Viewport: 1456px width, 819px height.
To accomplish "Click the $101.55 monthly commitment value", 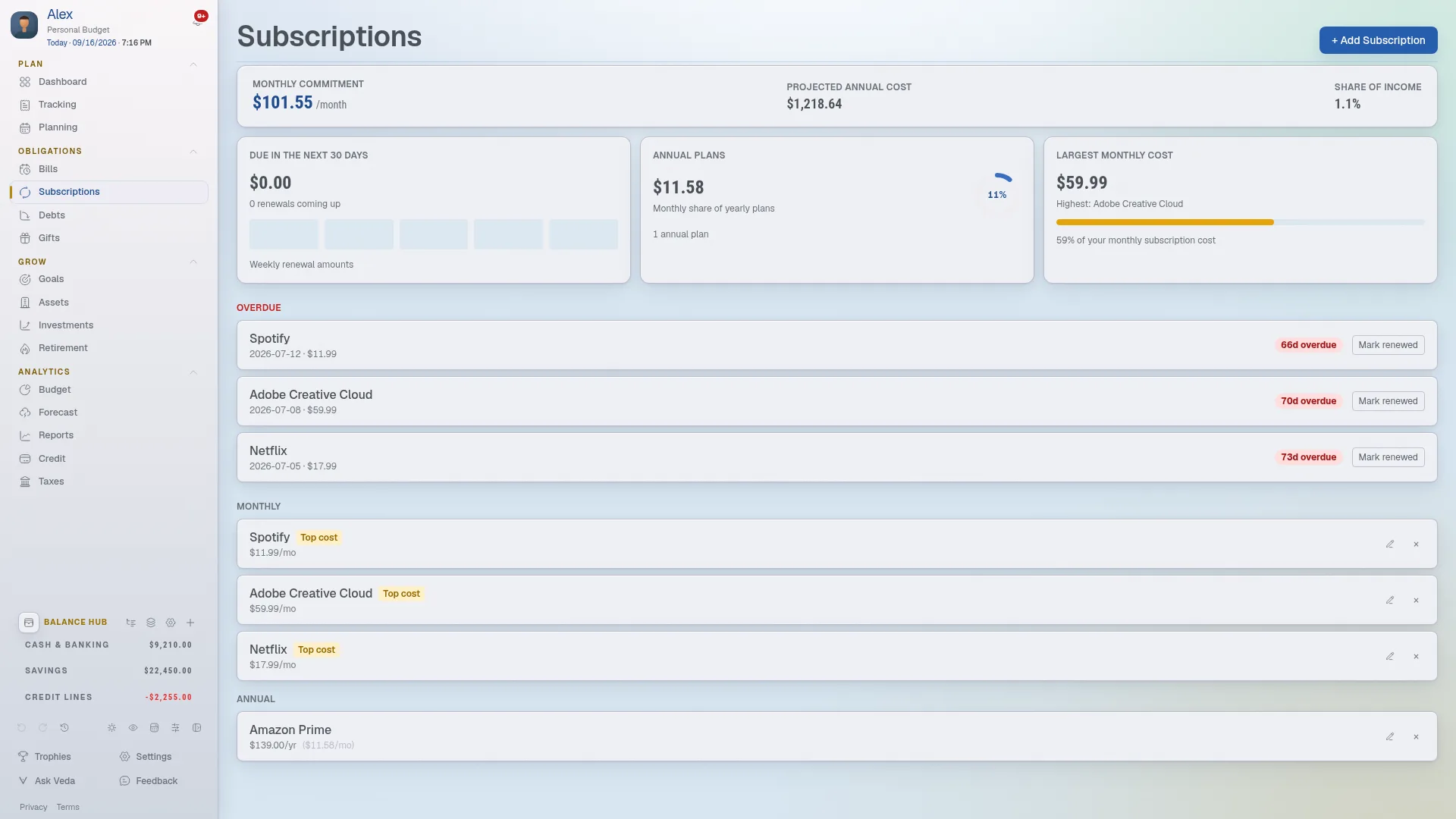I will coord(282,102).
